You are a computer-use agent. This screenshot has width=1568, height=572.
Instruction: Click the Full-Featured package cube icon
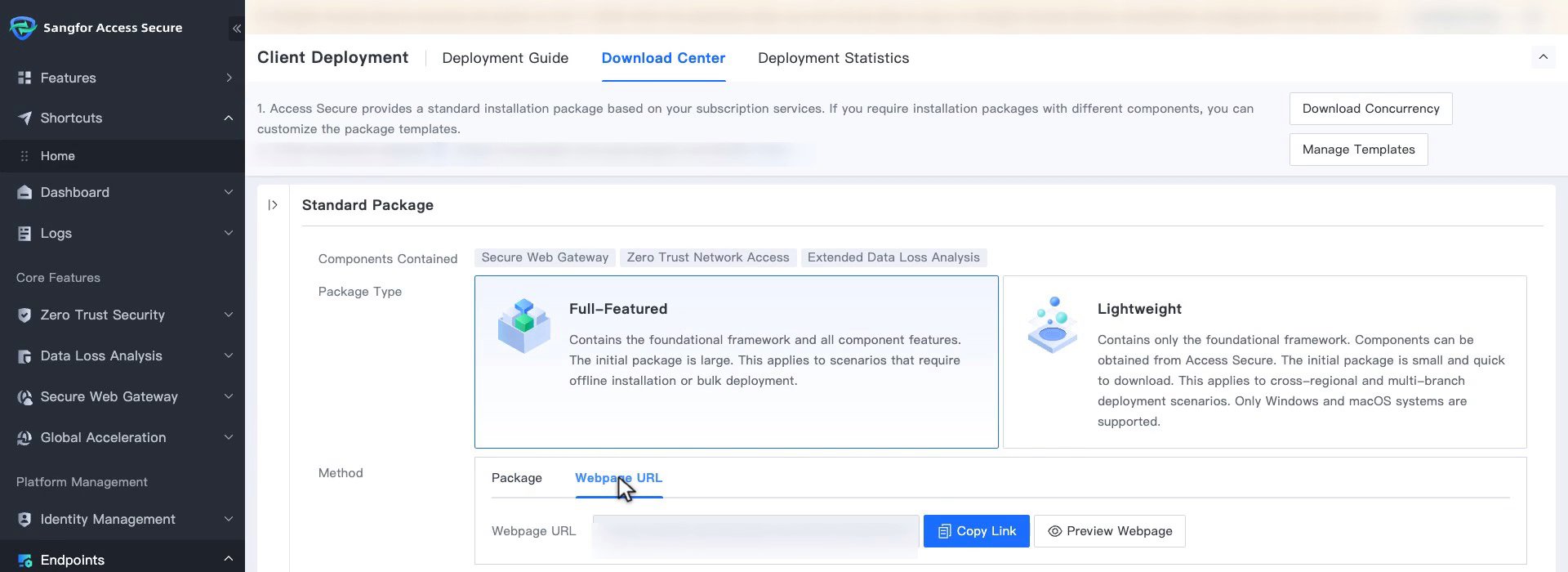524,326
